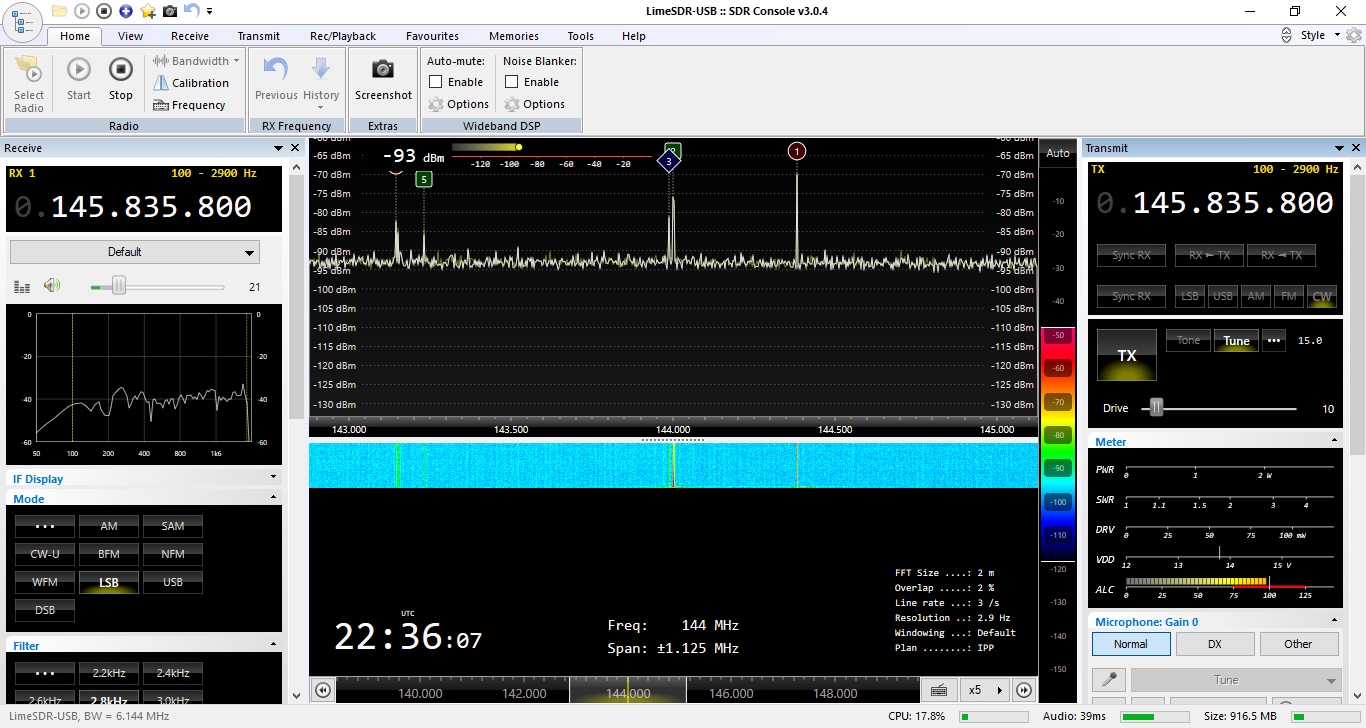Click the DX microphone button
The image size is (1366, 728).
1215,644
